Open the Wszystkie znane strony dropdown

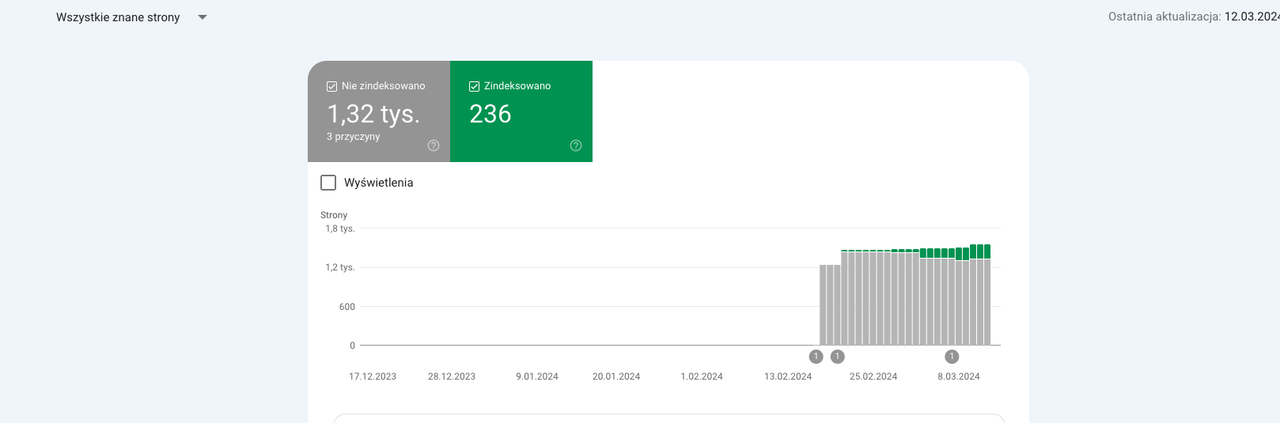[x=131, y=17]
